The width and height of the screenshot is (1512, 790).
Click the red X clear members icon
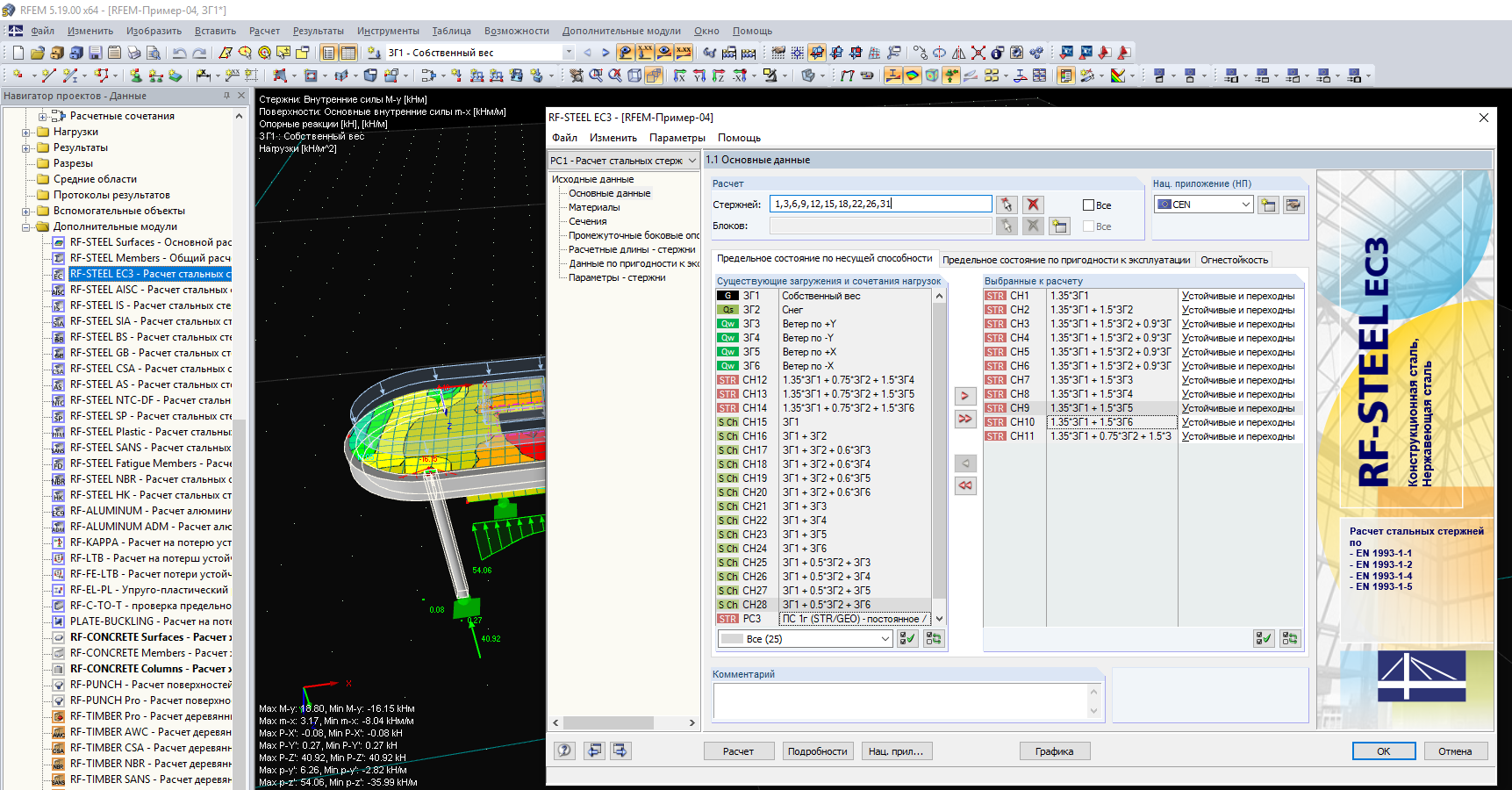click(1033, 205)
